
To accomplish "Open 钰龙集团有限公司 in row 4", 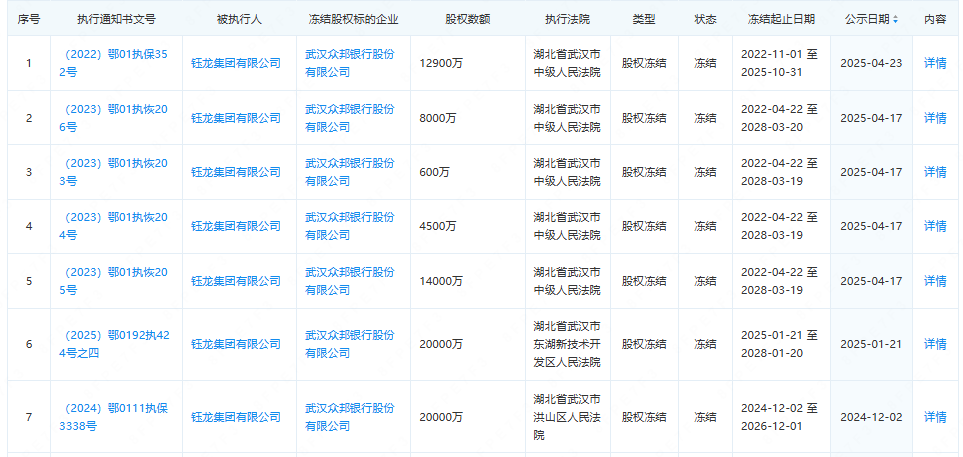I will (236, 226).
